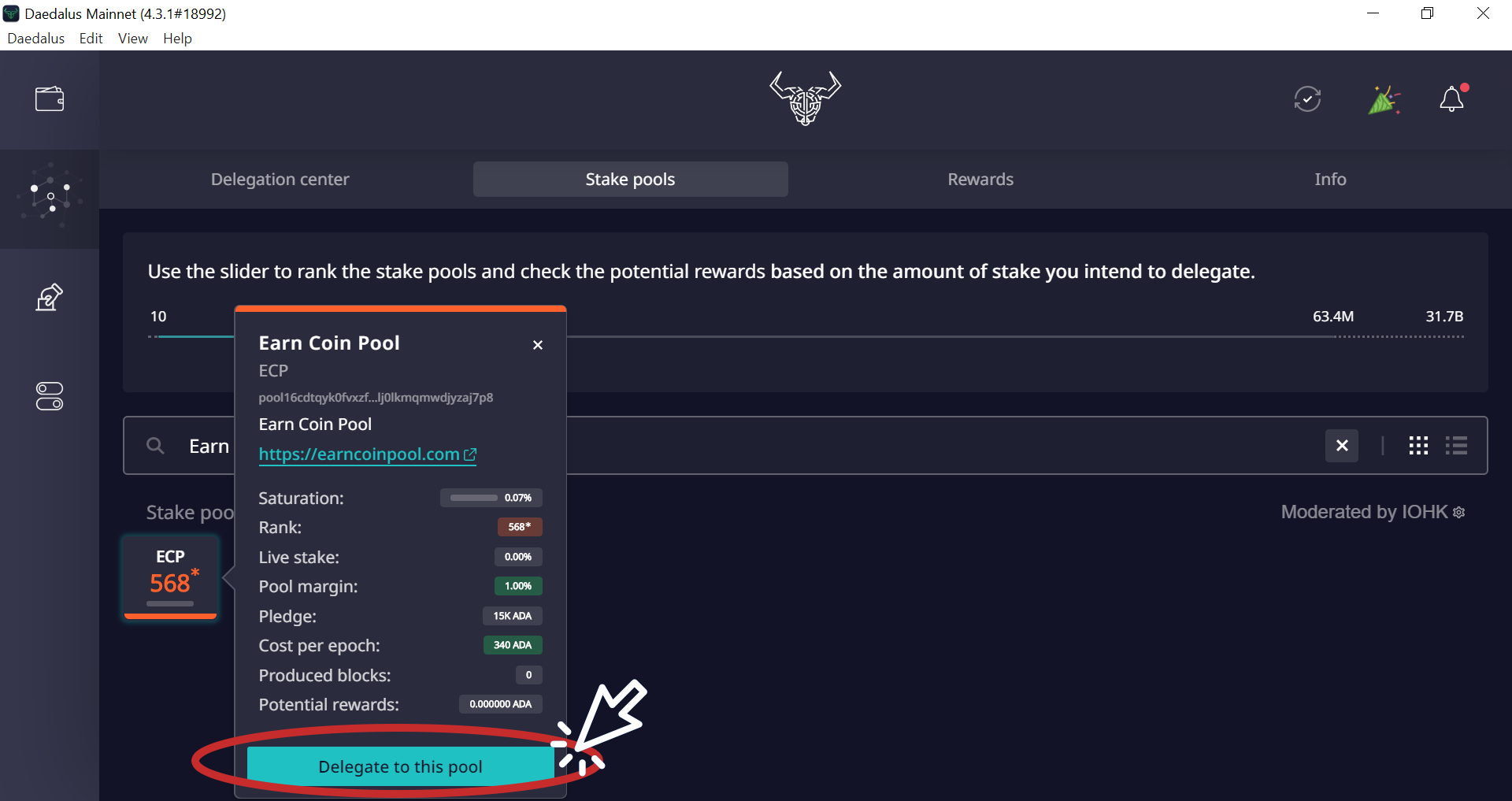Open the Daedalus menu
The image size is (1512, 801).
click(x=35, y=38)
